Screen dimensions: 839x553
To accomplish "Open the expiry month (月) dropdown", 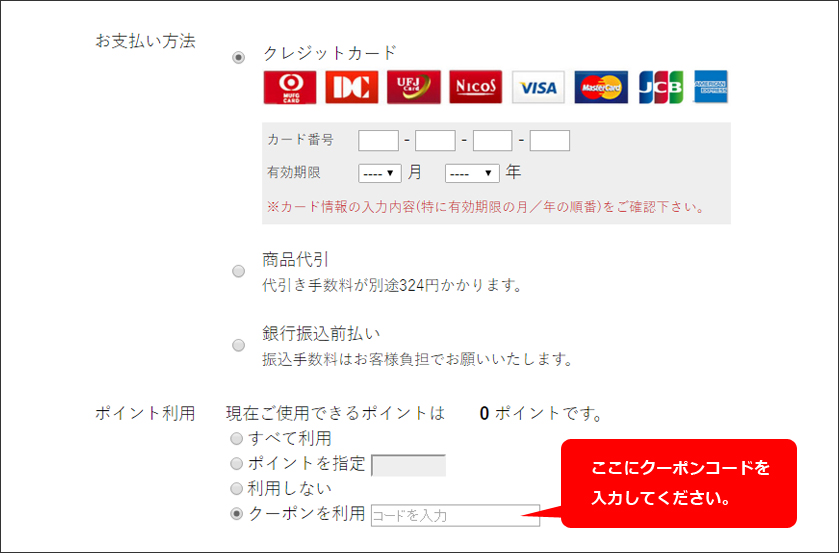I will pos(379,173).
